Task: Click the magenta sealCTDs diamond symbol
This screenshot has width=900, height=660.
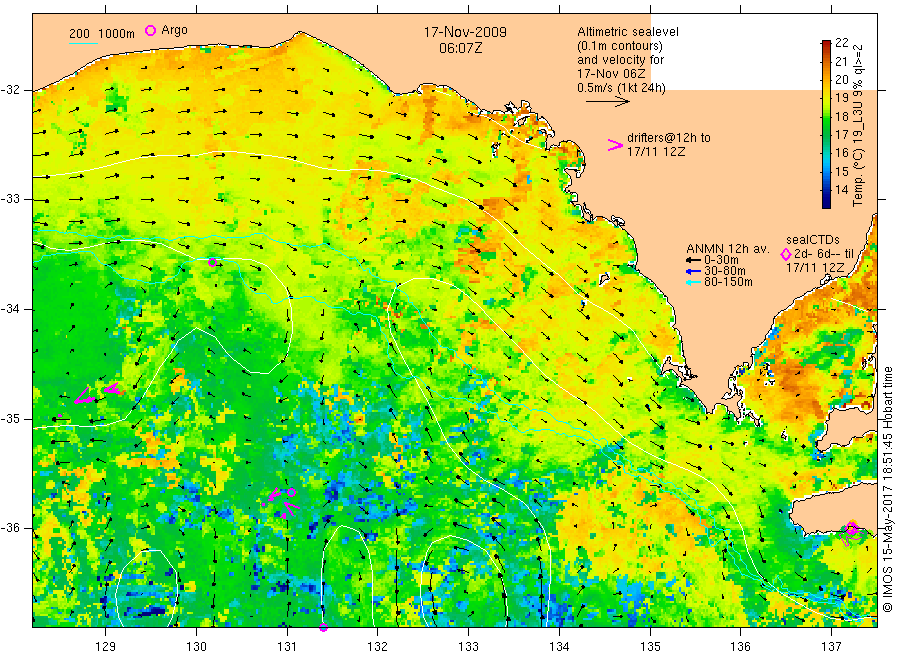Action: pyautogui.click(x=785, y=254)
